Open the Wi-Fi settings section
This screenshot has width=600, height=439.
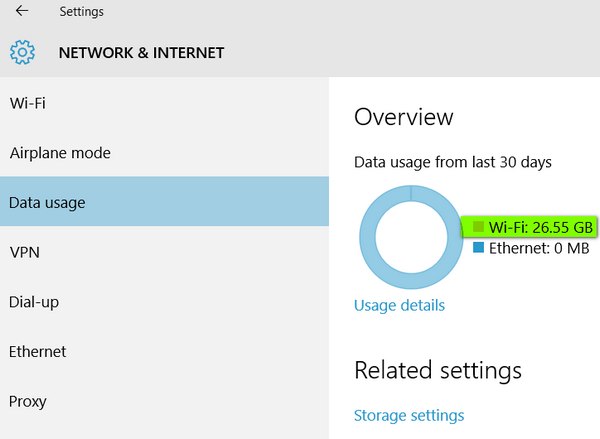165,103
